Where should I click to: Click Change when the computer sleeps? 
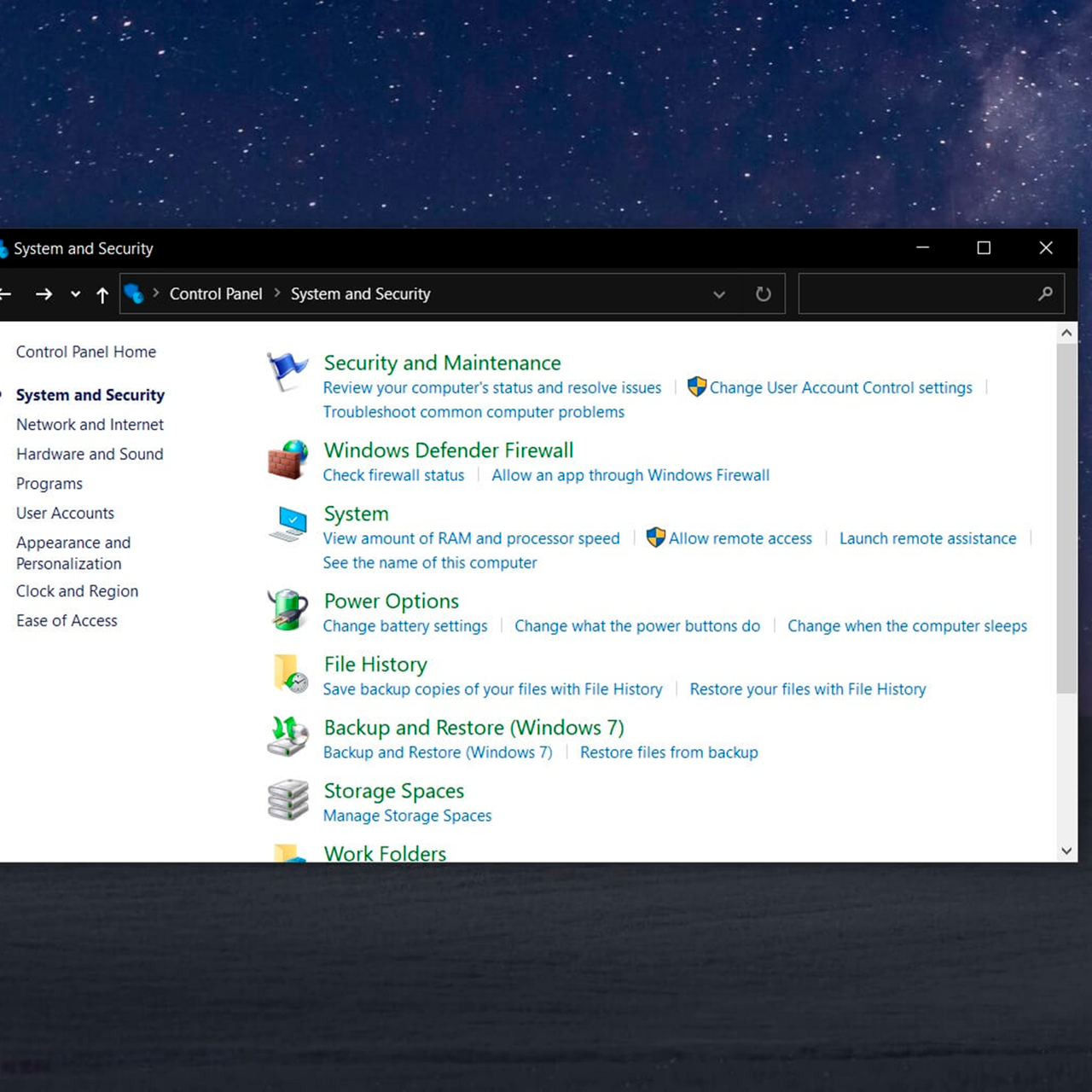coord(907,626)
